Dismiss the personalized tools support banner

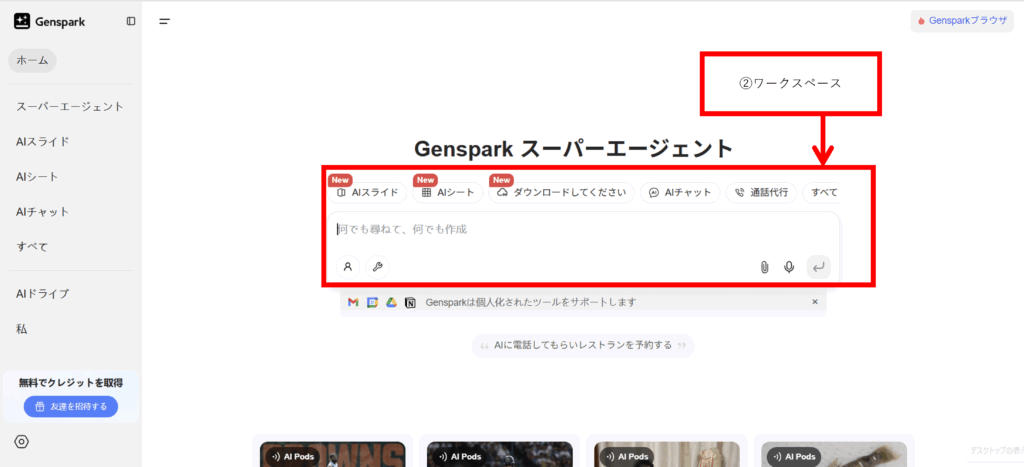tap(814, 302)
